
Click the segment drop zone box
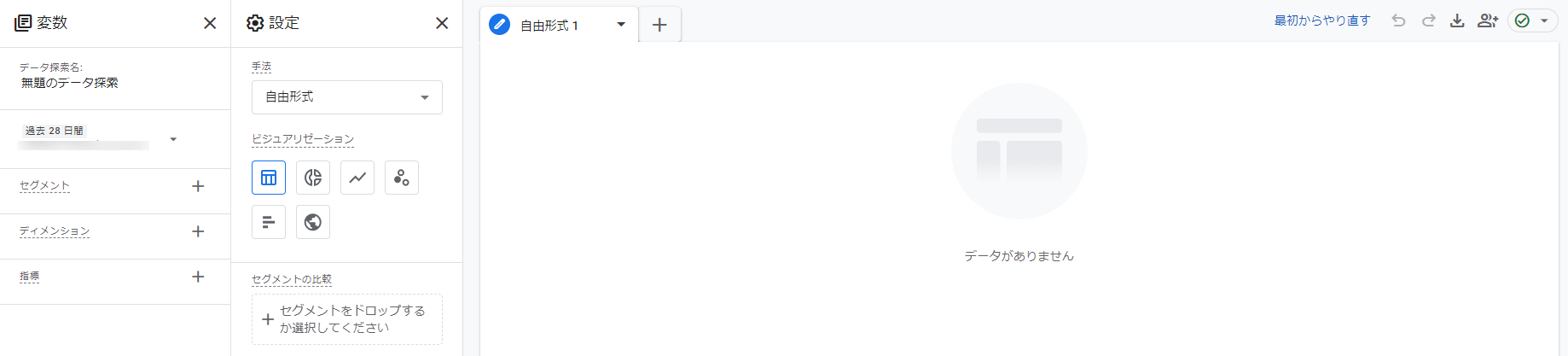pos(346,319)
